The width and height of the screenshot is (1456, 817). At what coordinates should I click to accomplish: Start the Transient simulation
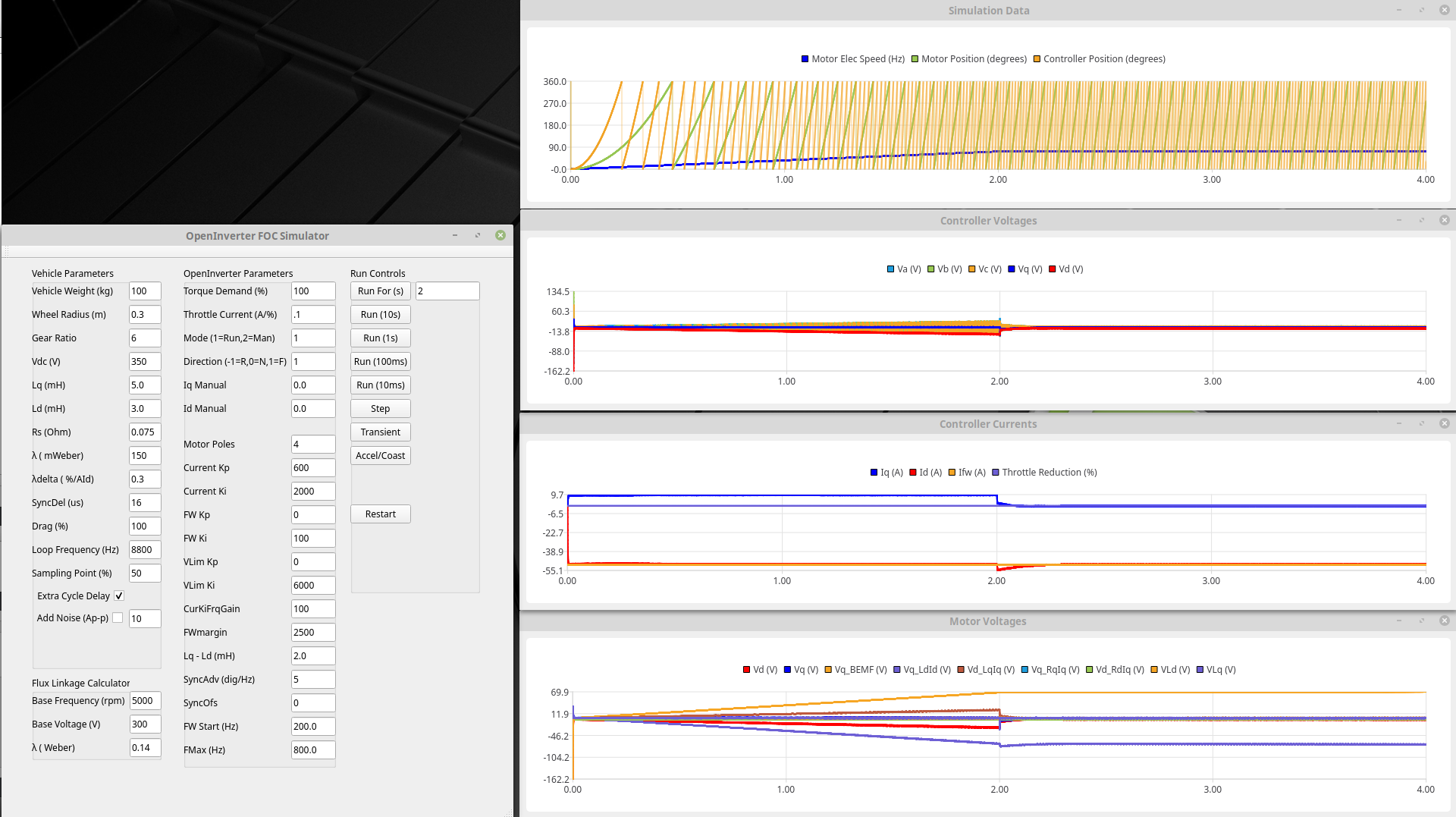coord(380,432)
